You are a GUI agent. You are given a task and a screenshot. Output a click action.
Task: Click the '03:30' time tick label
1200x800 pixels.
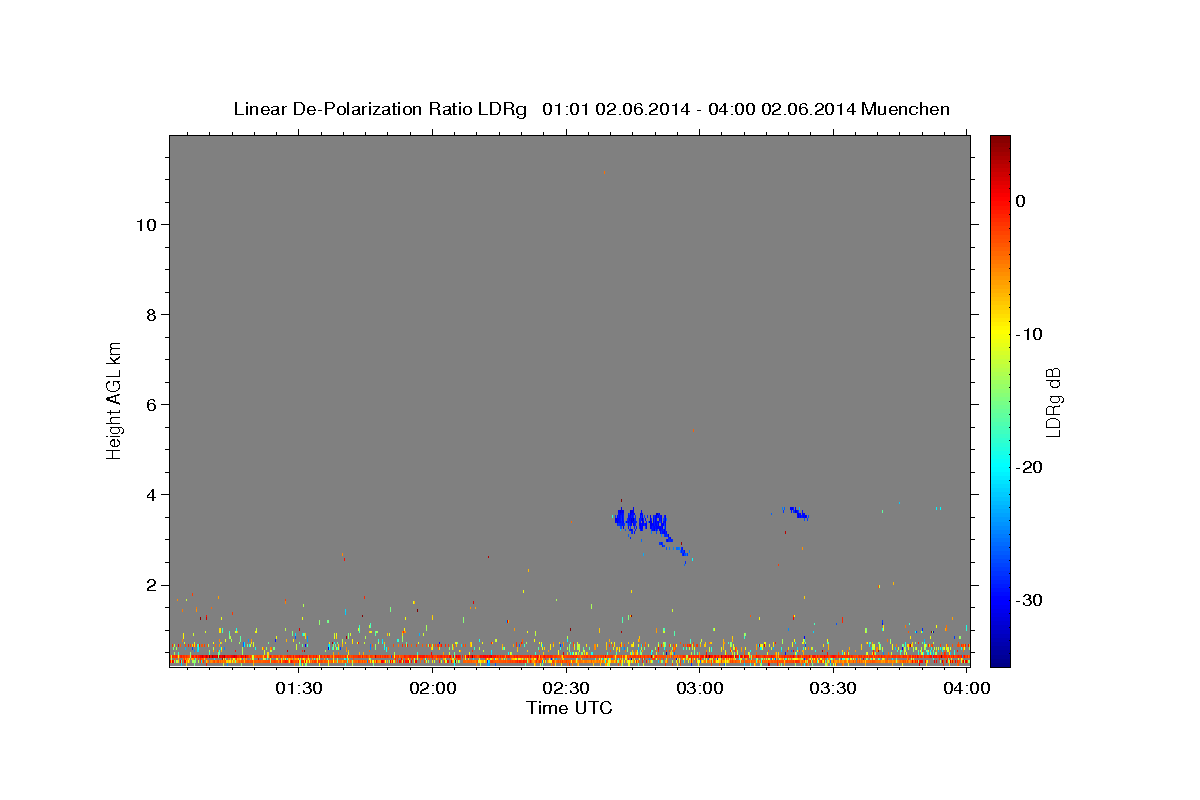[x=833, y=688]
